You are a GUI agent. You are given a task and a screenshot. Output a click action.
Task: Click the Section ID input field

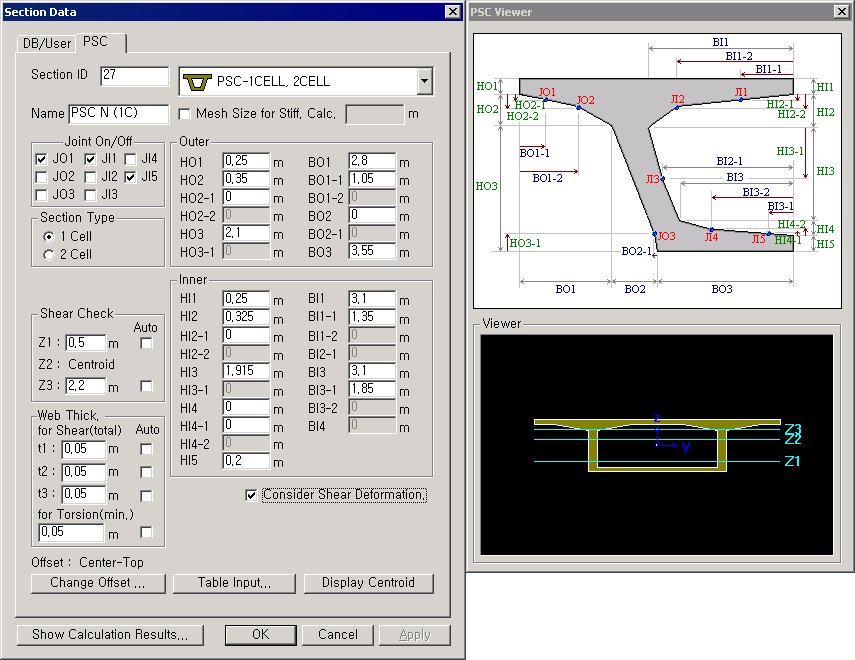135,75
